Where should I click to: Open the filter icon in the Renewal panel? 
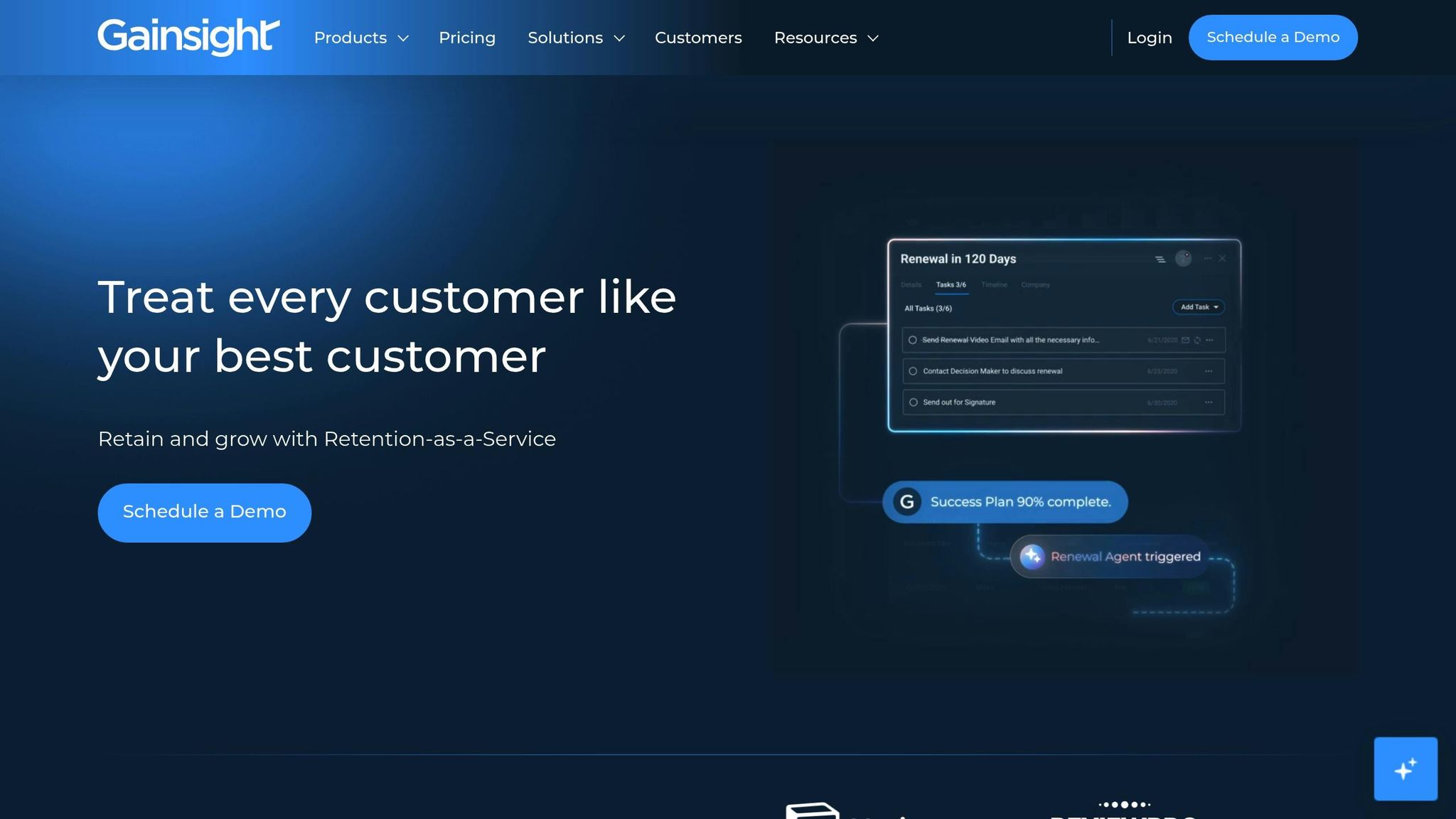[1160, 260]
